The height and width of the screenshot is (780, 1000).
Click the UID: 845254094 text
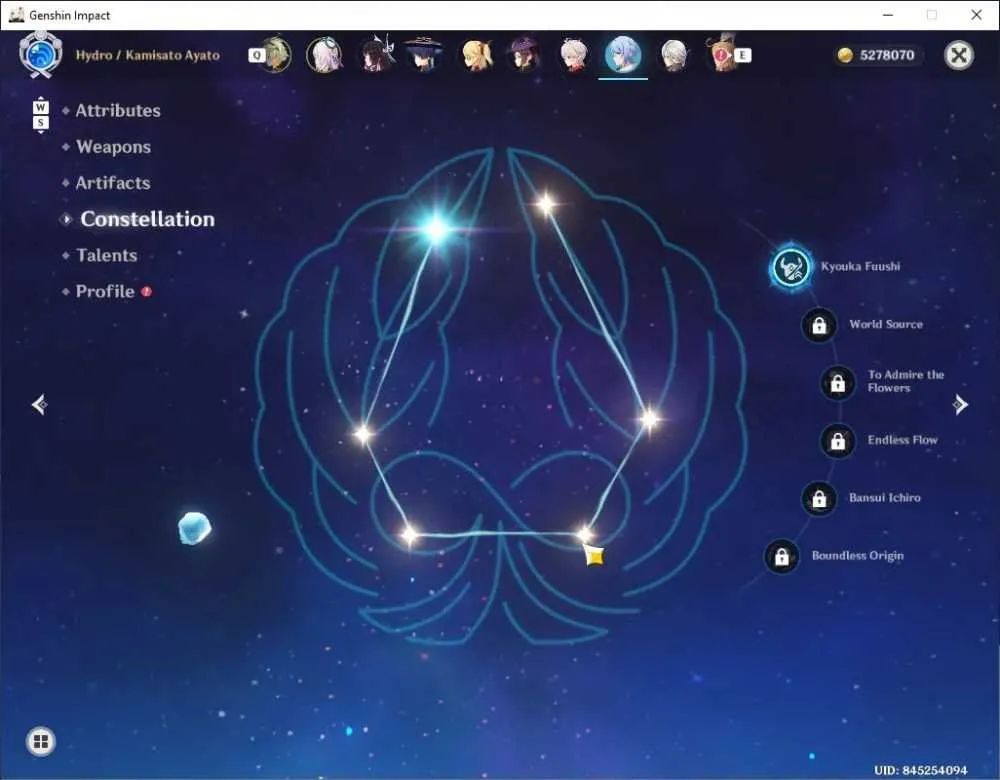[920, 770]
